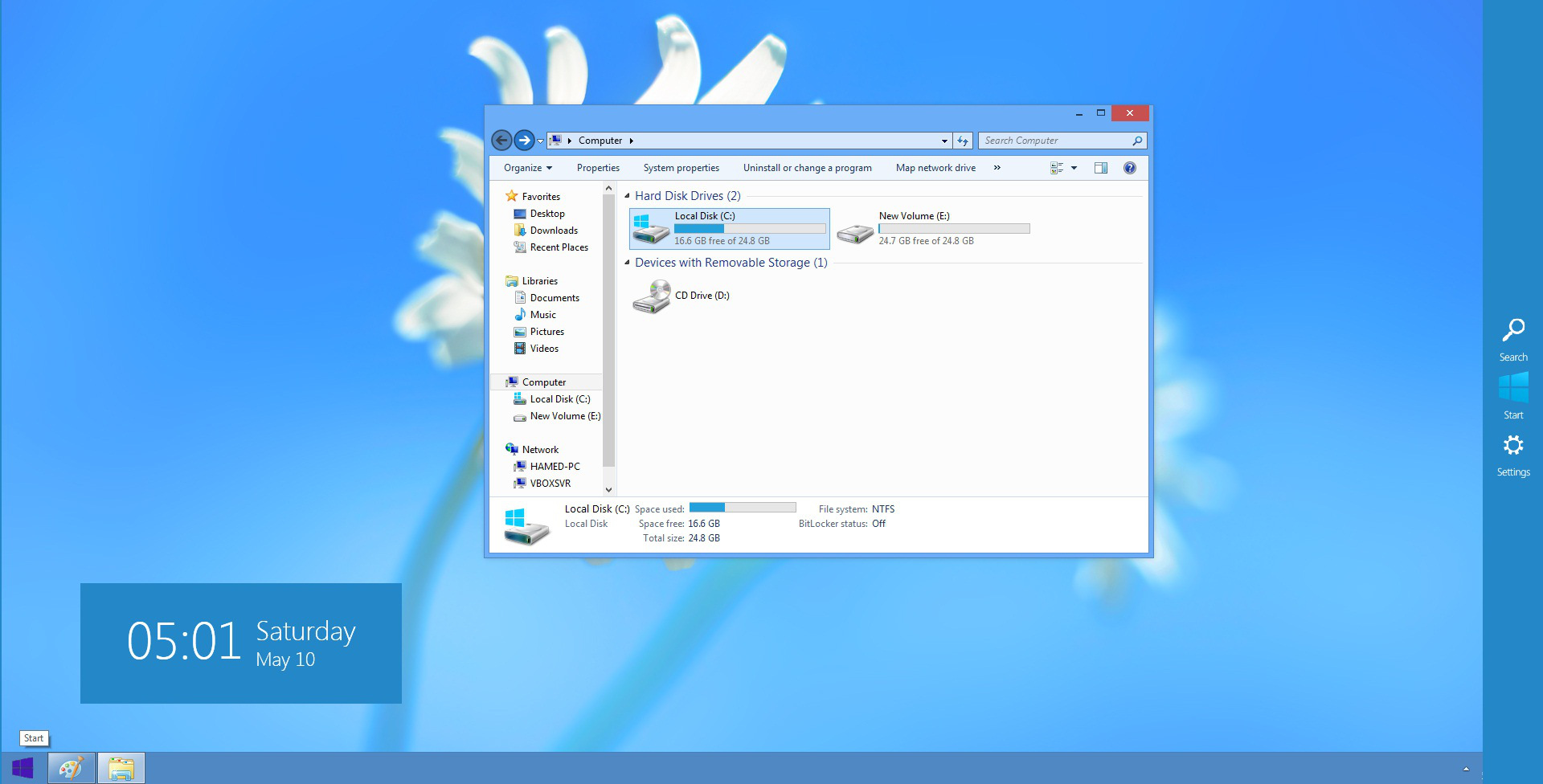
Task: Open the Settings charm gear
Action: click(1513, 455)
